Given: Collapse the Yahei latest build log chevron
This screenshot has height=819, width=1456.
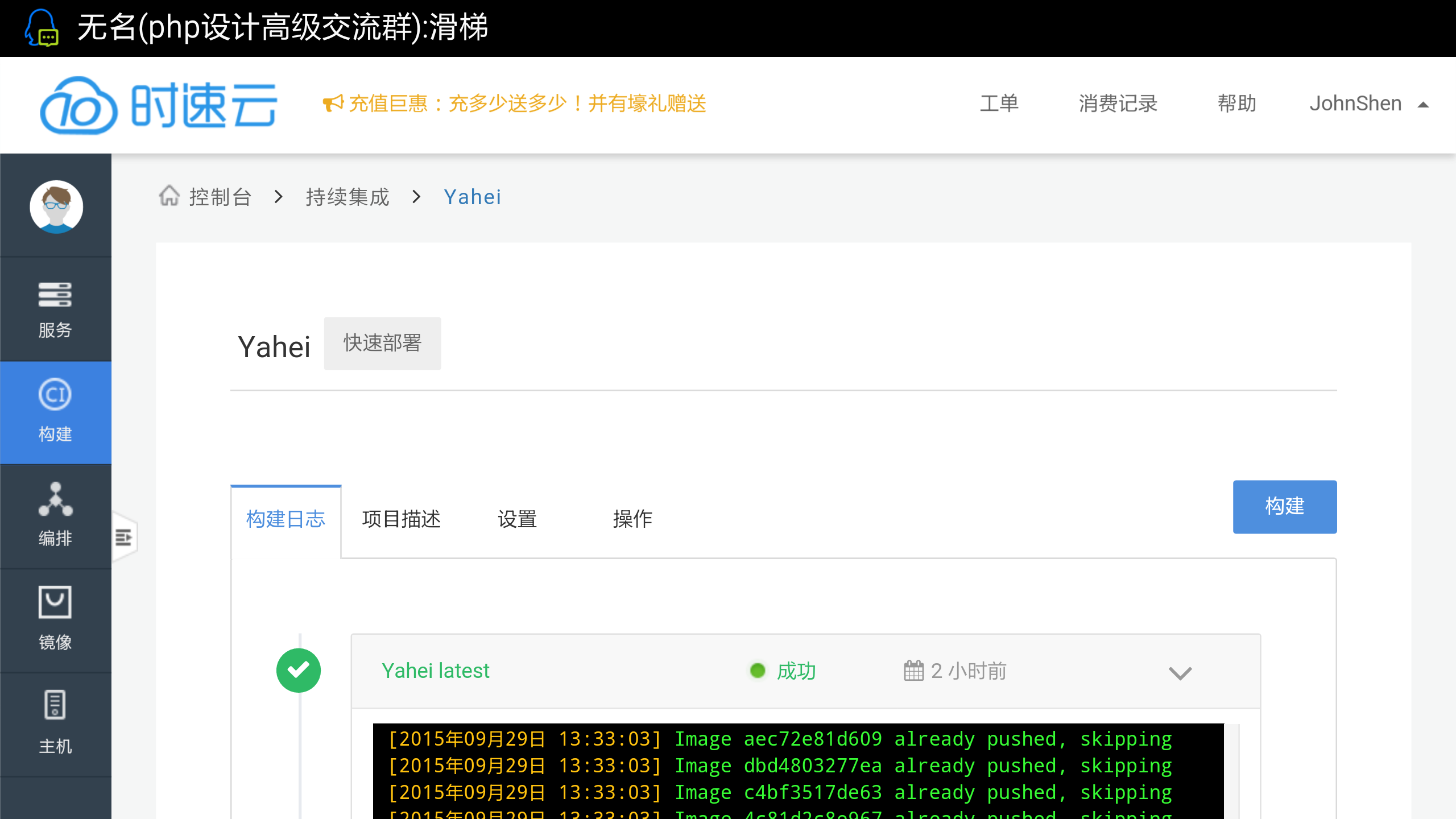Looking at the screenshot, I should tap(1180, 673).
